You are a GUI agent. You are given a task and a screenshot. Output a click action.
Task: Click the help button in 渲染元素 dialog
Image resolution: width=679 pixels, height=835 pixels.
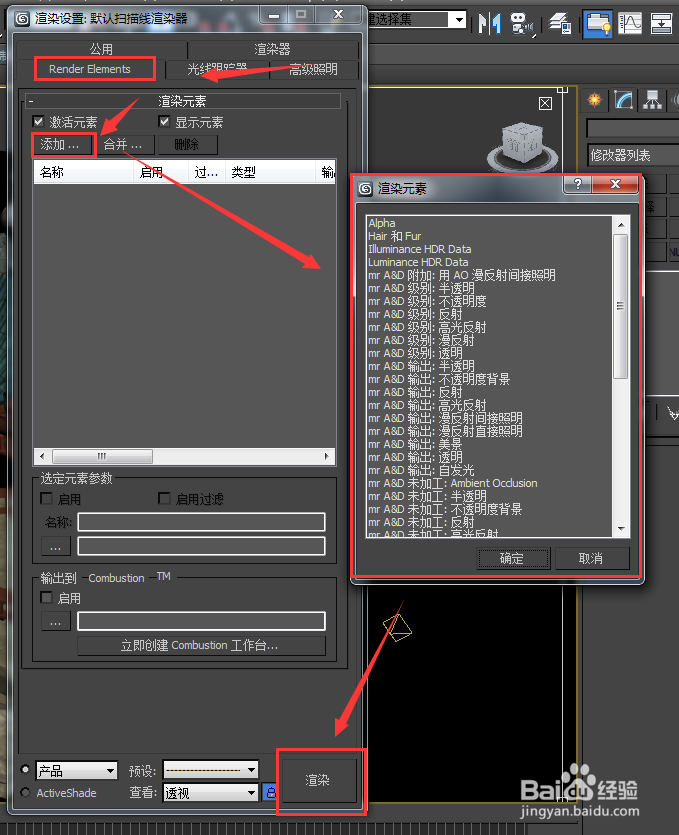coord(578,184)
